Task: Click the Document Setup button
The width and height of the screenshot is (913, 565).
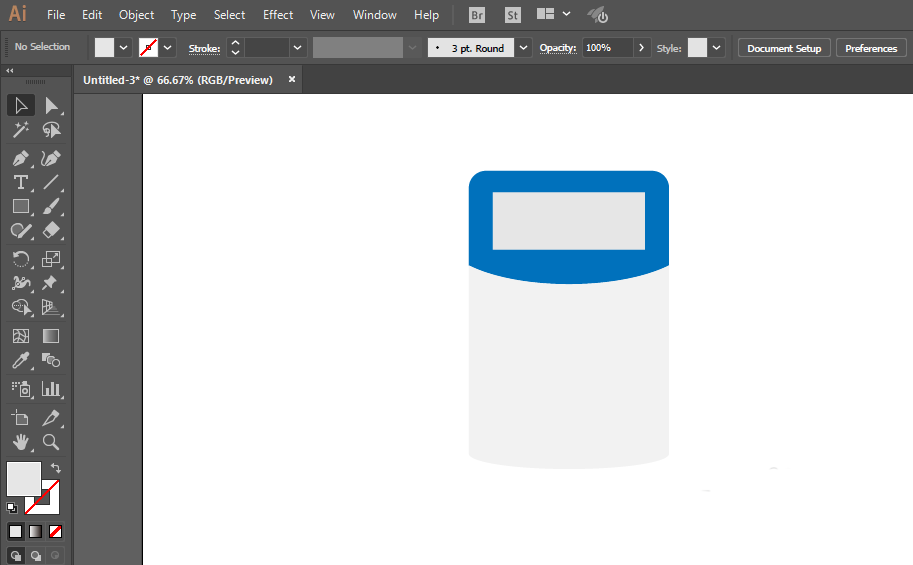Action: coord(784,48)
